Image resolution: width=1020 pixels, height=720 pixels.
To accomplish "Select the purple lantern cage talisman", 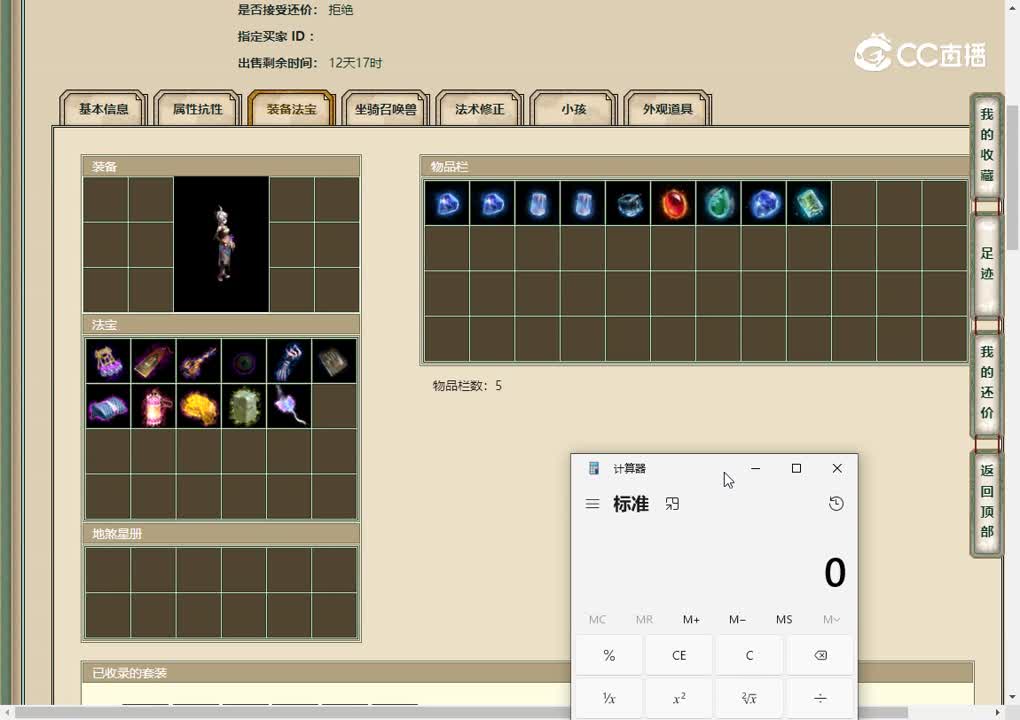I will pyautogui.click(x=108, y=361).
